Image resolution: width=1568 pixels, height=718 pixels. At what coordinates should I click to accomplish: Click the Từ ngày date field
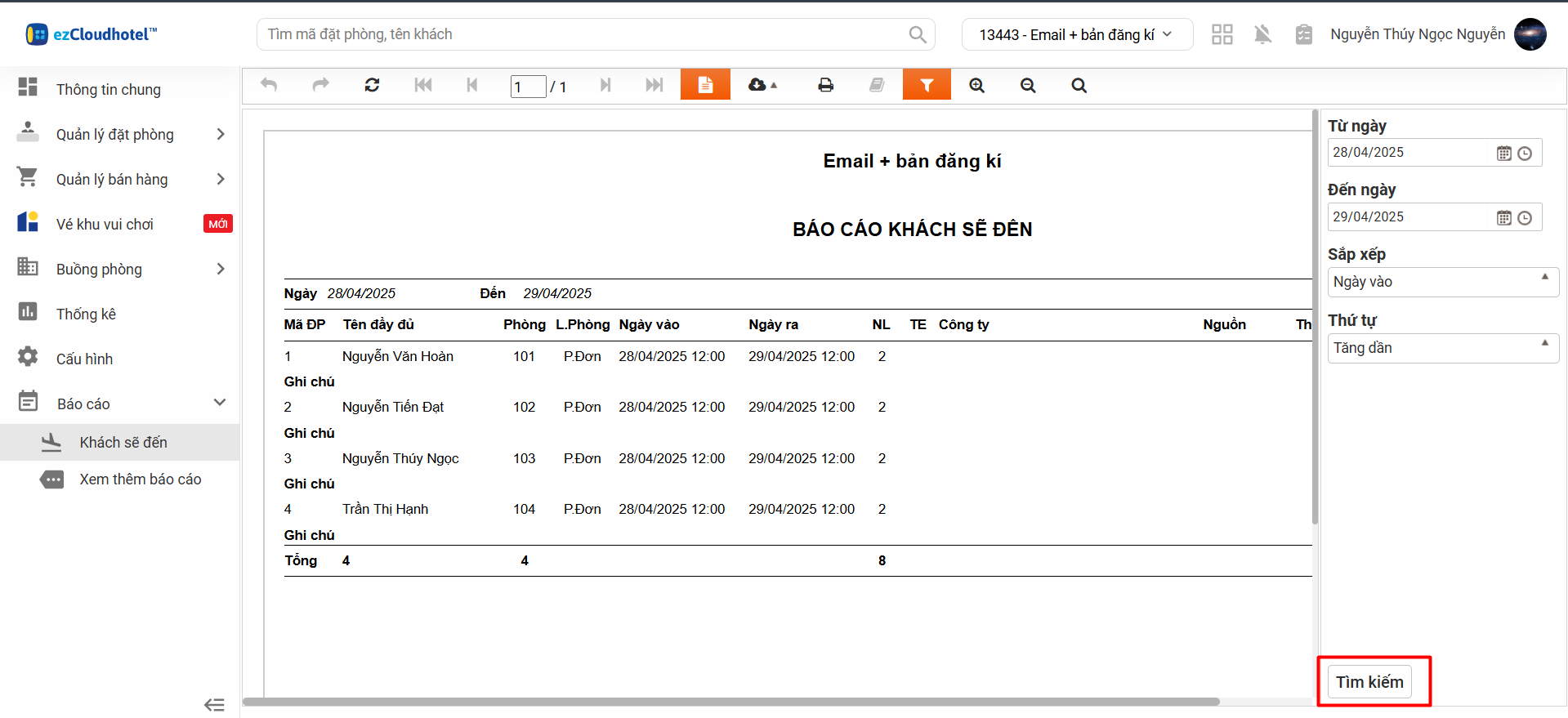[1409, 153]
